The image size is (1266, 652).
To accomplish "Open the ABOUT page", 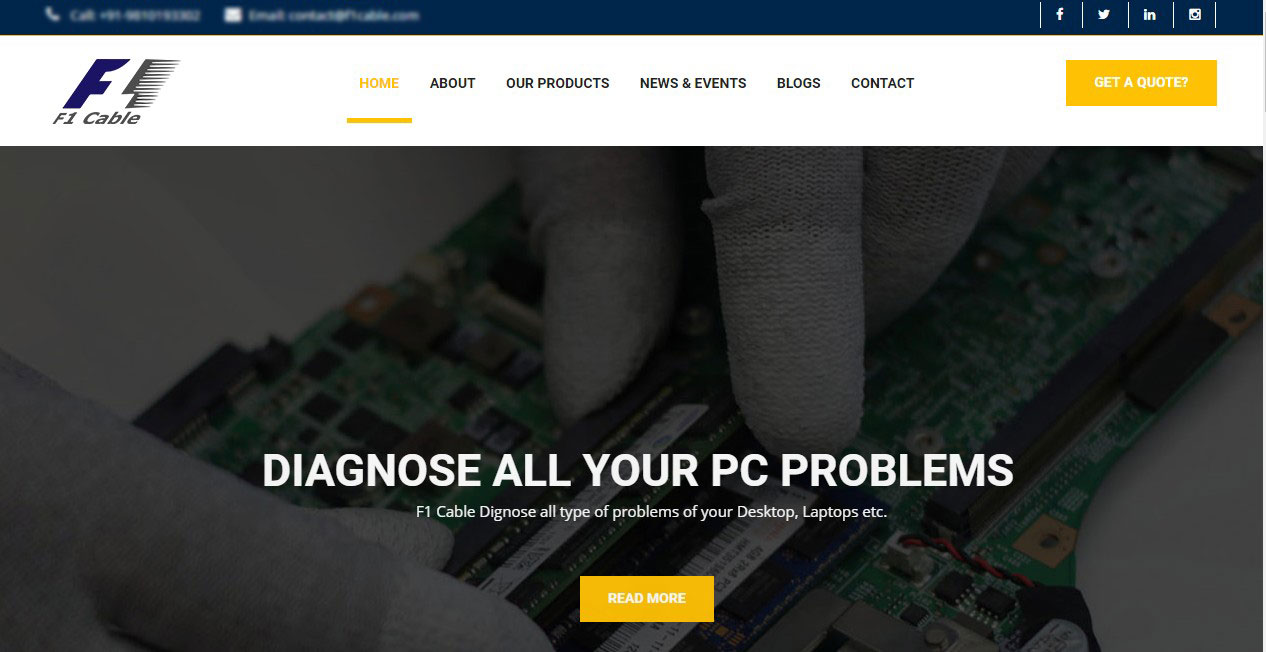I will pyautogui.click(x=452, y=83).
